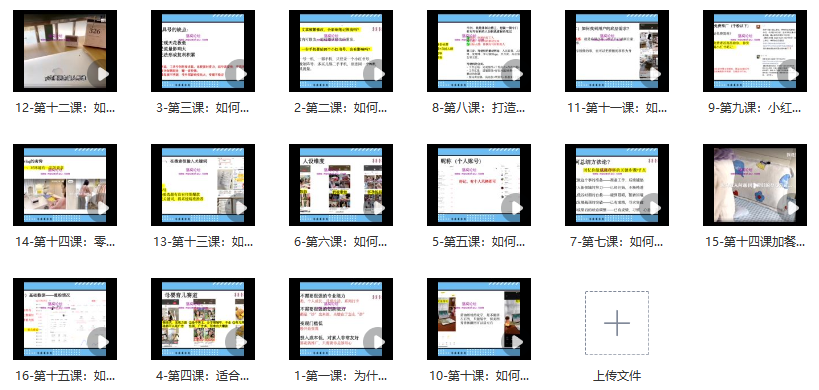This screenshot has height=390, width=819.
Task: Open the thumbnail of lesson 13-第十三课
Action: point(203,185)
